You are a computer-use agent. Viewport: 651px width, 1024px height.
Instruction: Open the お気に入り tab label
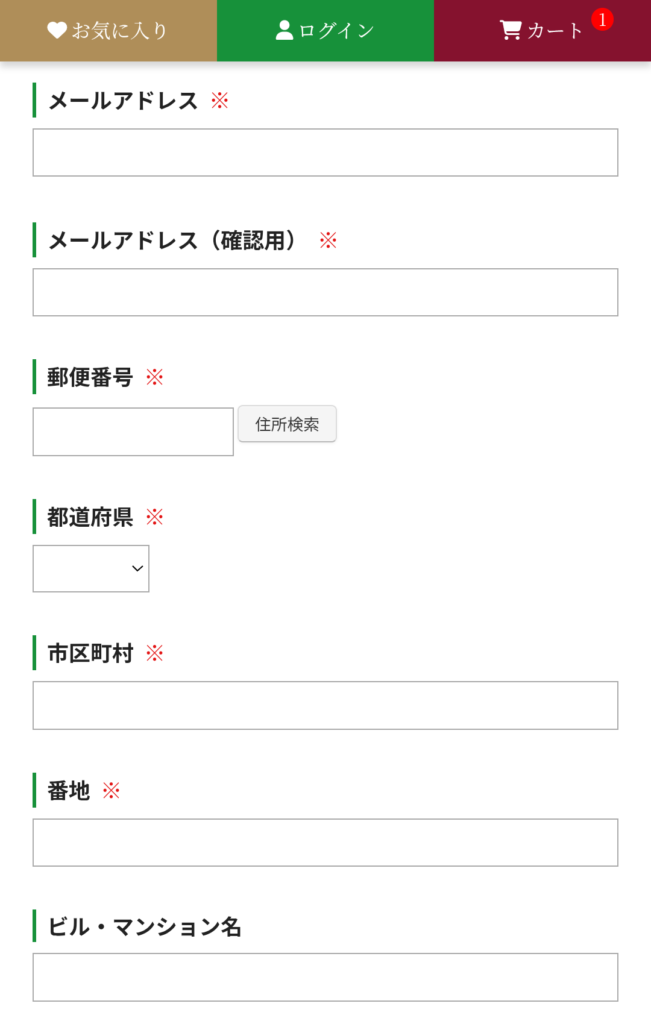pyautogui.click(x=120, y=31)
